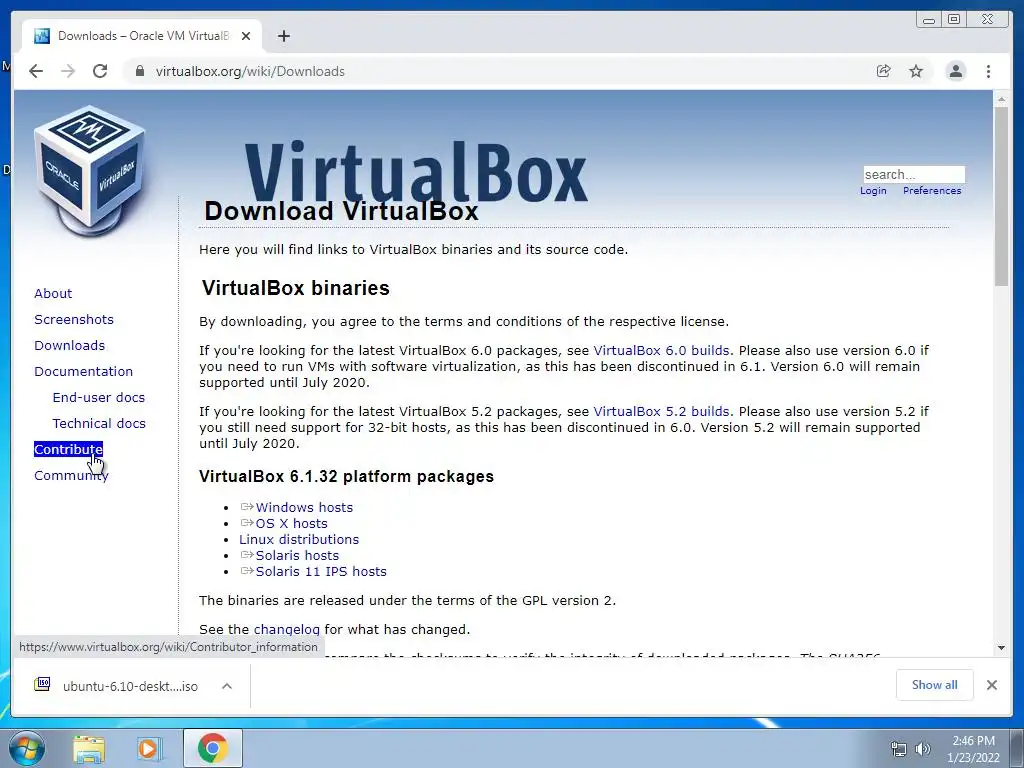Open the Preferences link
Viewport: 1024px width, 768px height.
point(932,191)
